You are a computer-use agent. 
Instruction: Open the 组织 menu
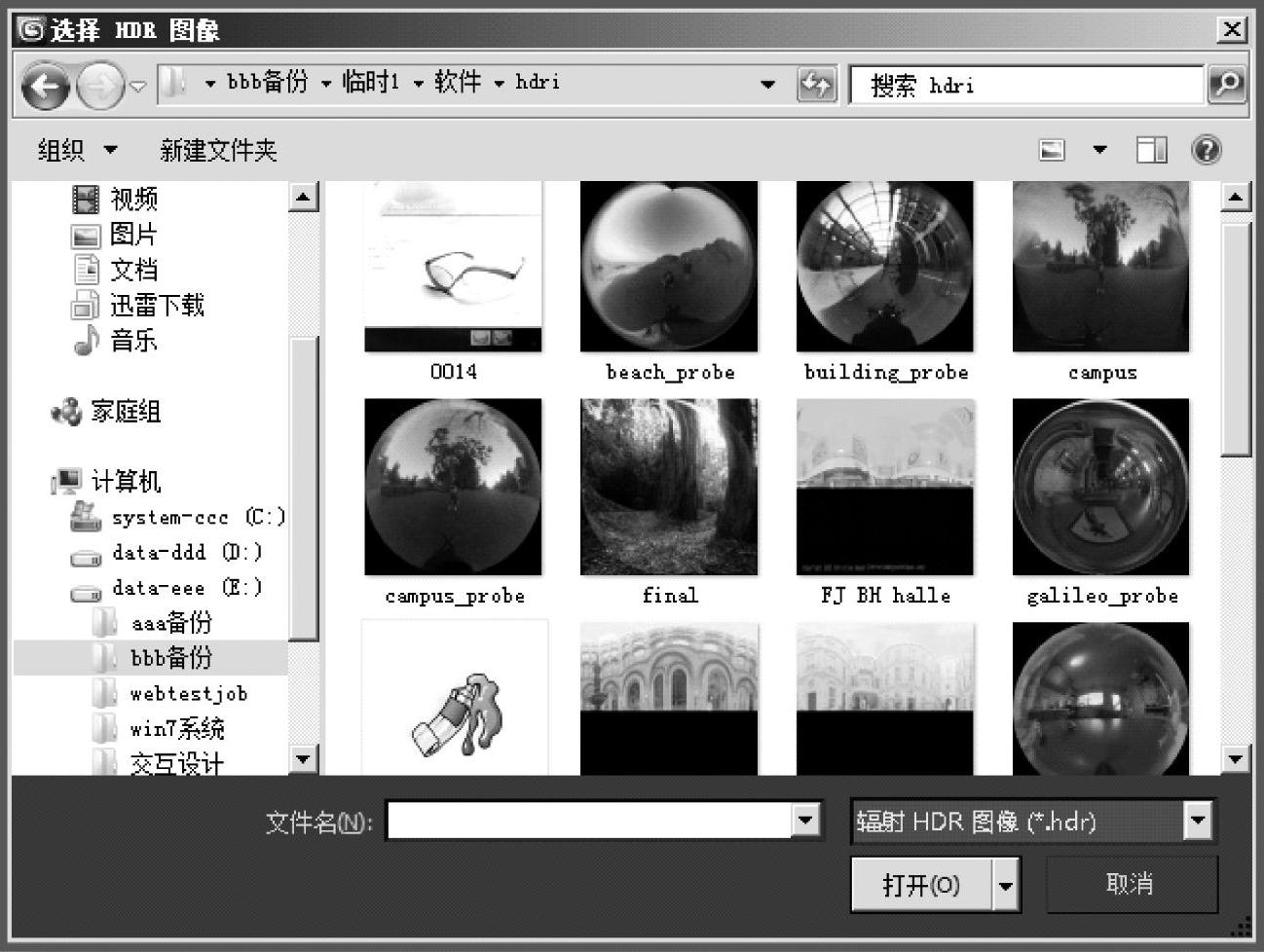click(77, 150)
